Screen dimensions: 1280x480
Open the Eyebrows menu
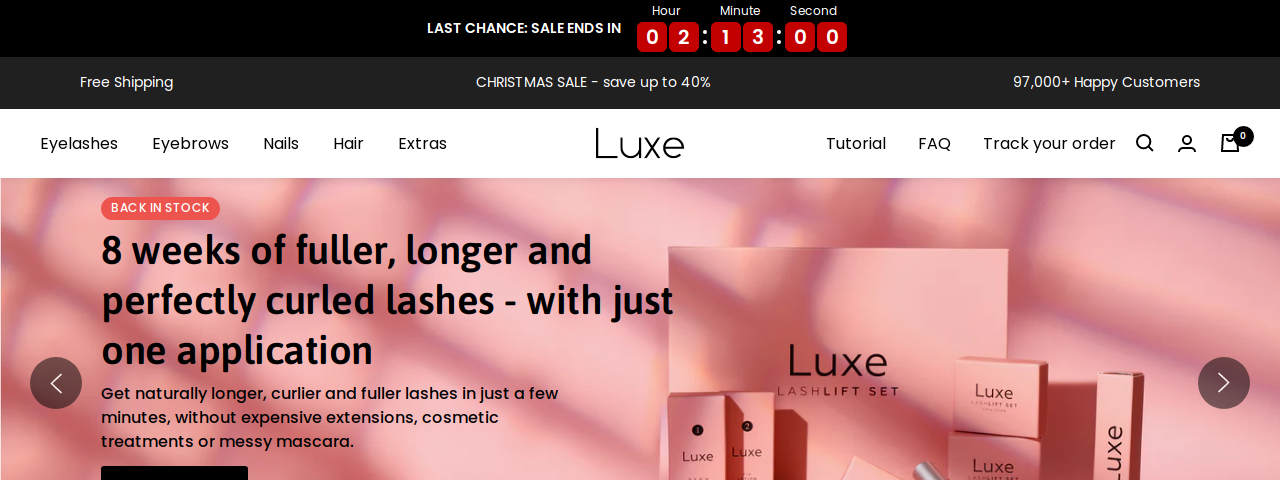[190, 143]
